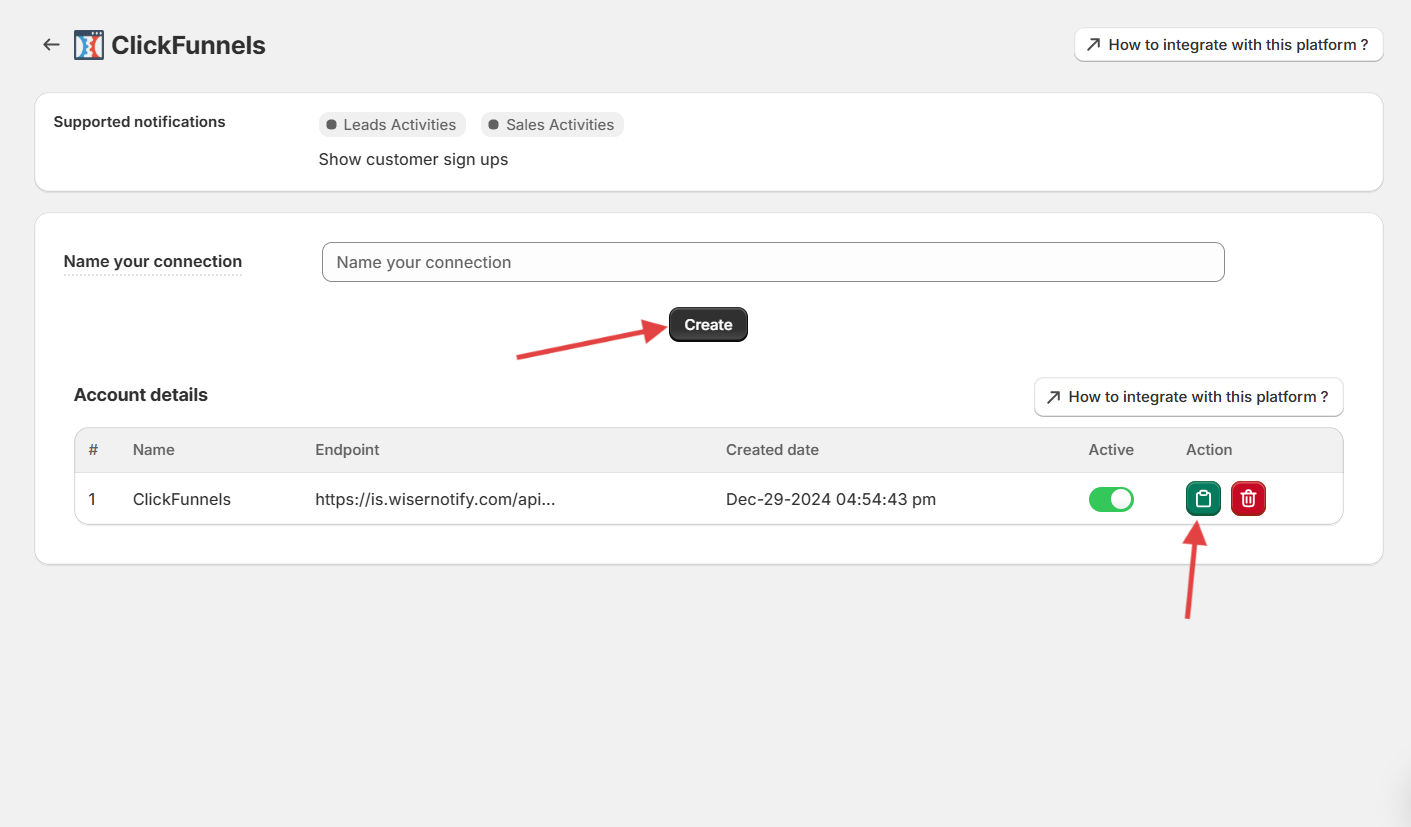Click the 'Show customer sign ups' text
The image size is (1411, 827).
tap(413, 160)
